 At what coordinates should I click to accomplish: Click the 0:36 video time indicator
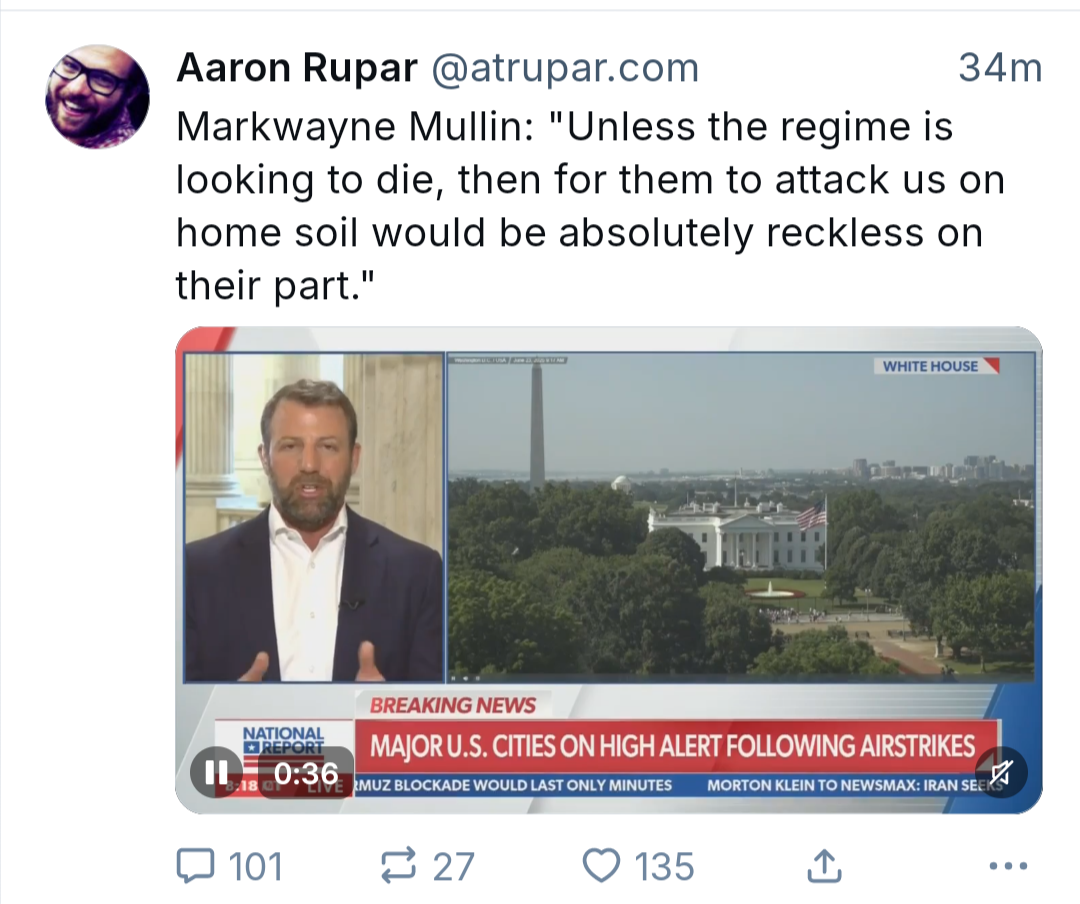click(305, 773)
